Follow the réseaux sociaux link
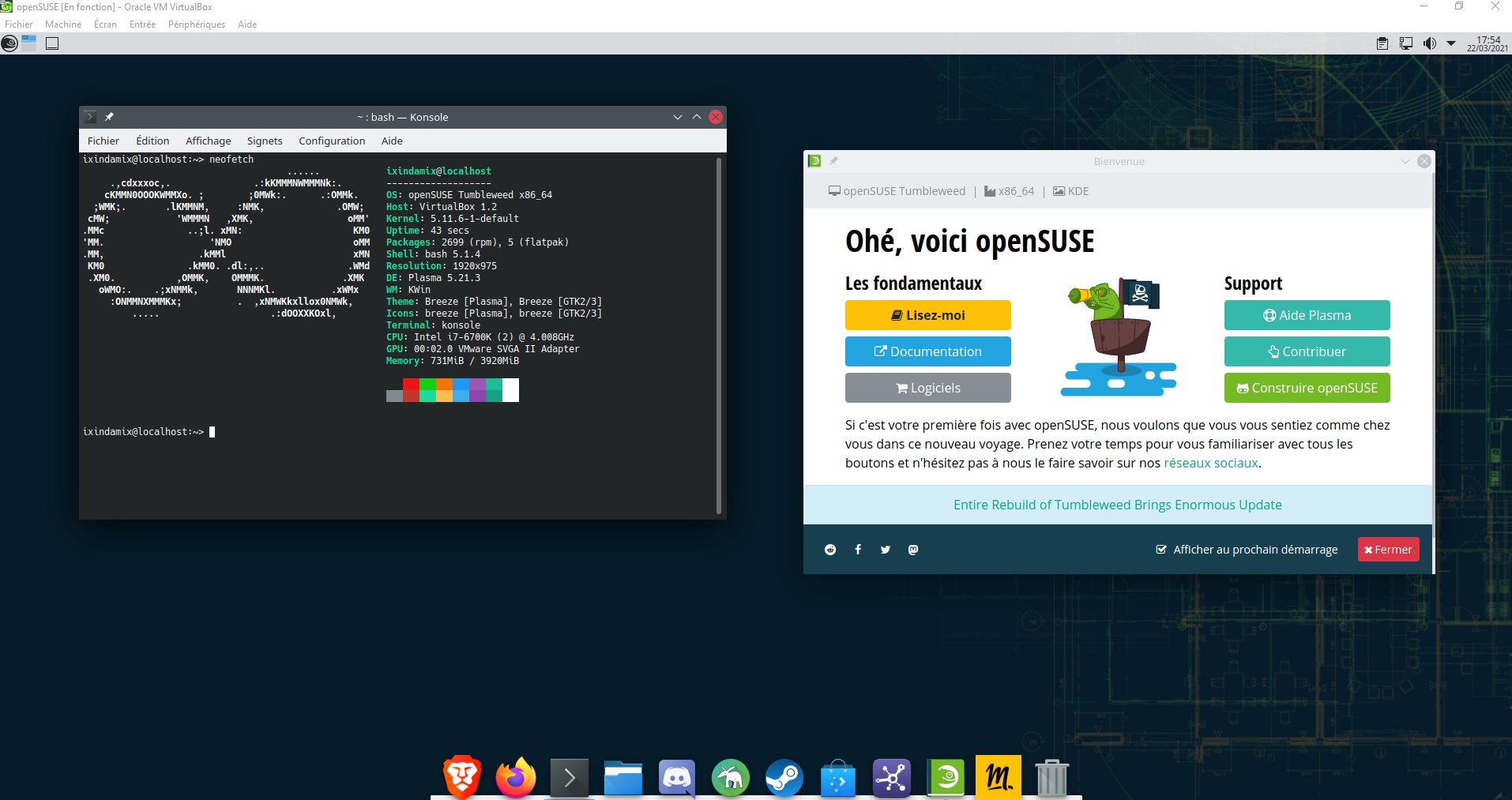Viewport: 1512px width, 800px height. coord(1210,464)
